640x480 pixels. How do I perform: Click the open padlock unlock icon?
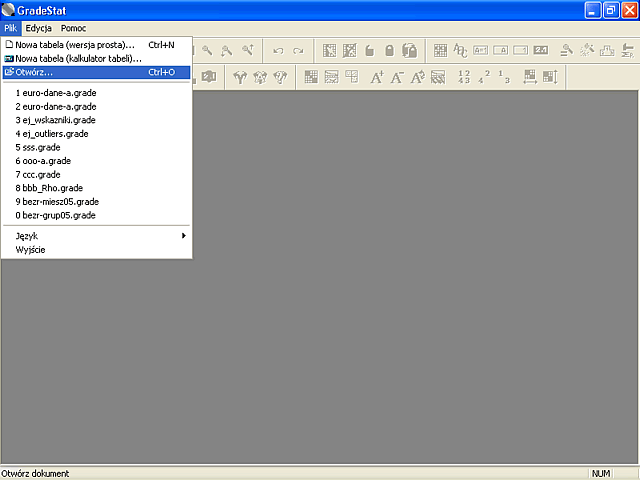pyautogui.click(x=370, y=51)
